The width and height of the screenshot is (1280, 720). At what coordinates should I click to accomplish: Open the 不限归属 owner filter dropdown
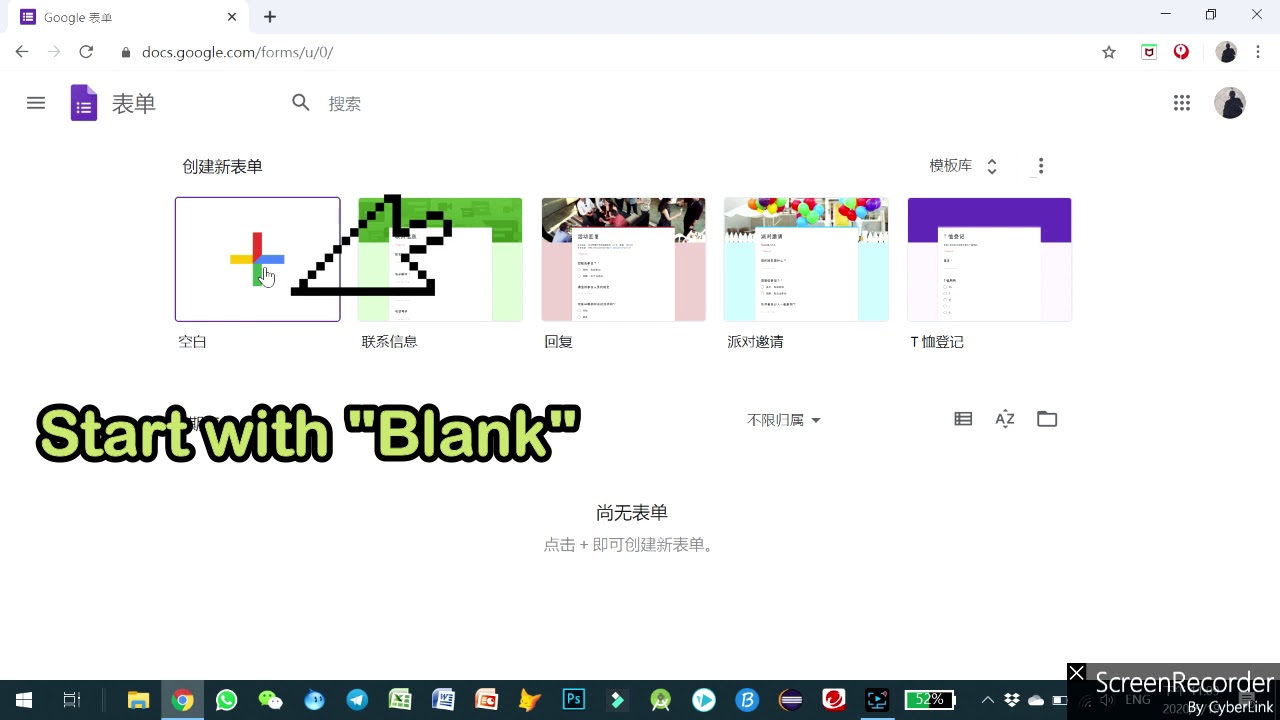(x=784, y=420)
